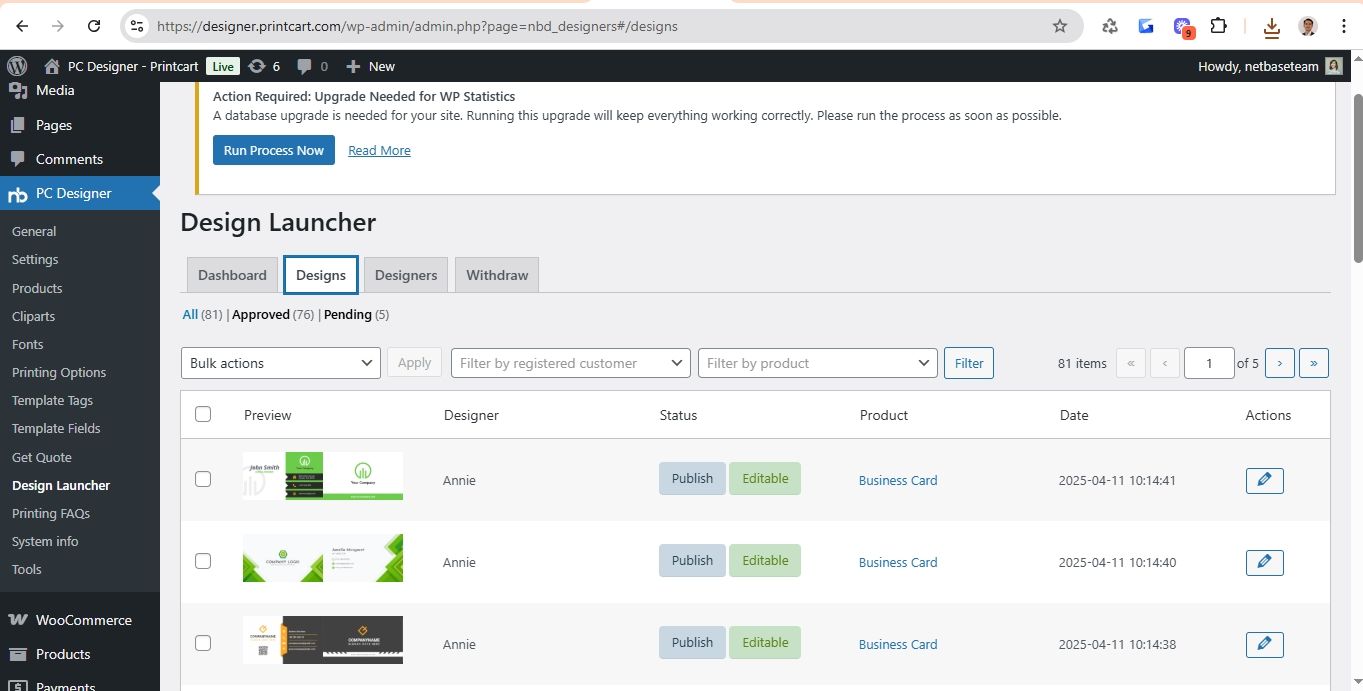Open the browser extensions puzzle icon
The height and width of the screenshot is (691, 1363).
click(x=1218, y=26)
